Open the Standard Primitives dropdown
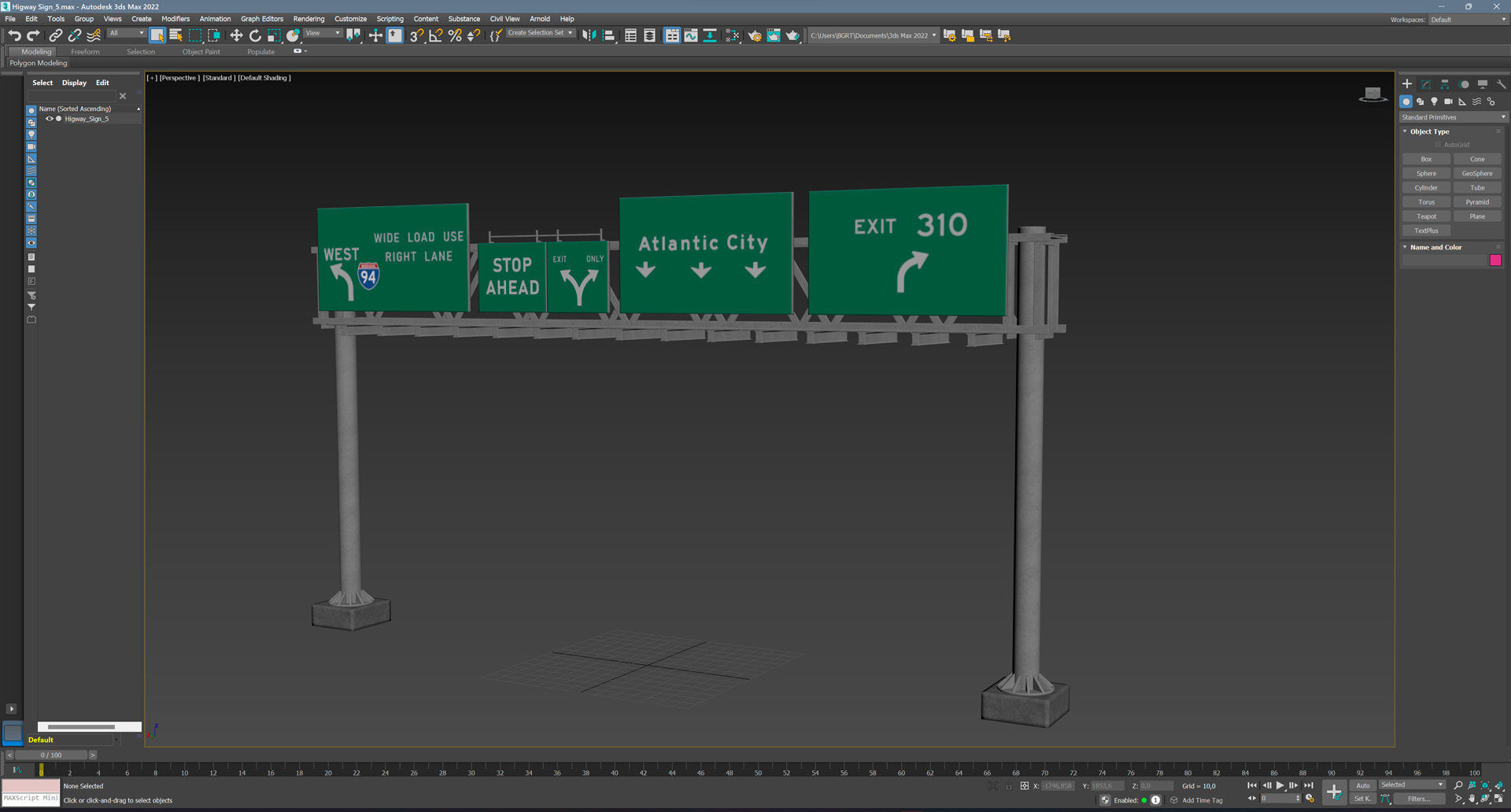 pos(1453,117)
